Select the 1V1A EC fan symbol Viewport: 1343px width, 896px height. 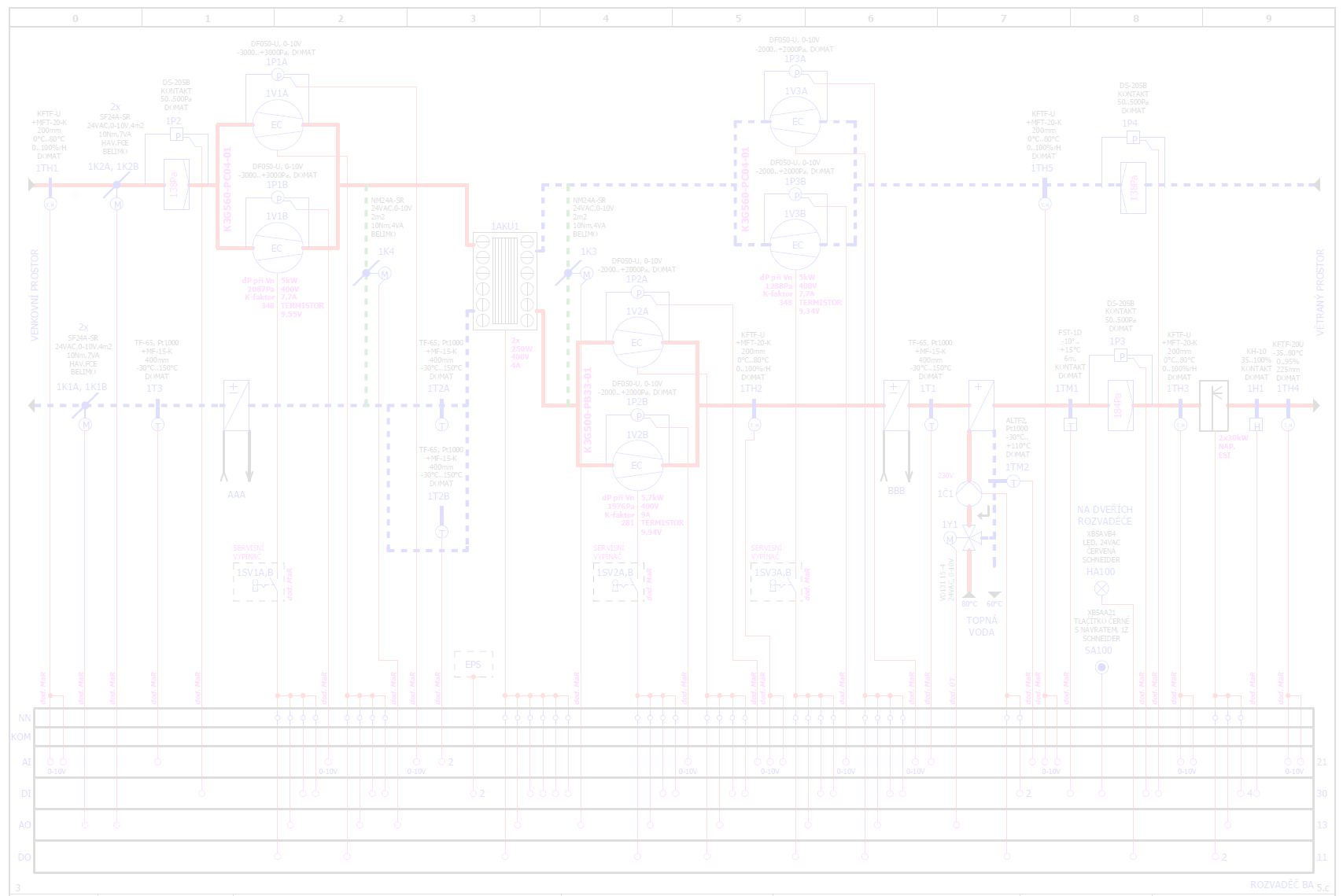(x=277, y=124)
